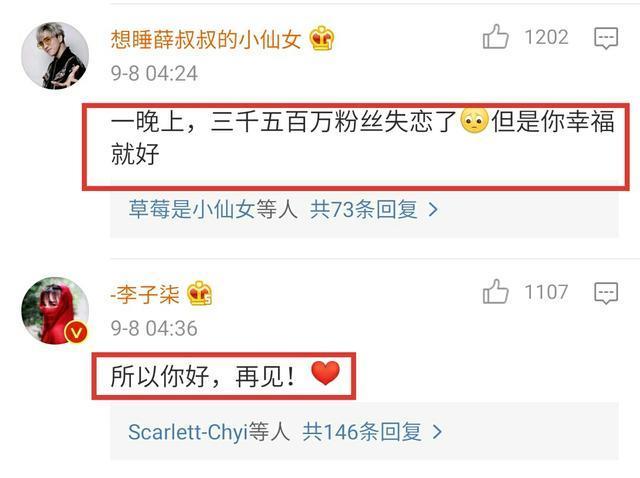Open 草莓是小仙女 replier's name
640x478 pixels.
point(191,210)
